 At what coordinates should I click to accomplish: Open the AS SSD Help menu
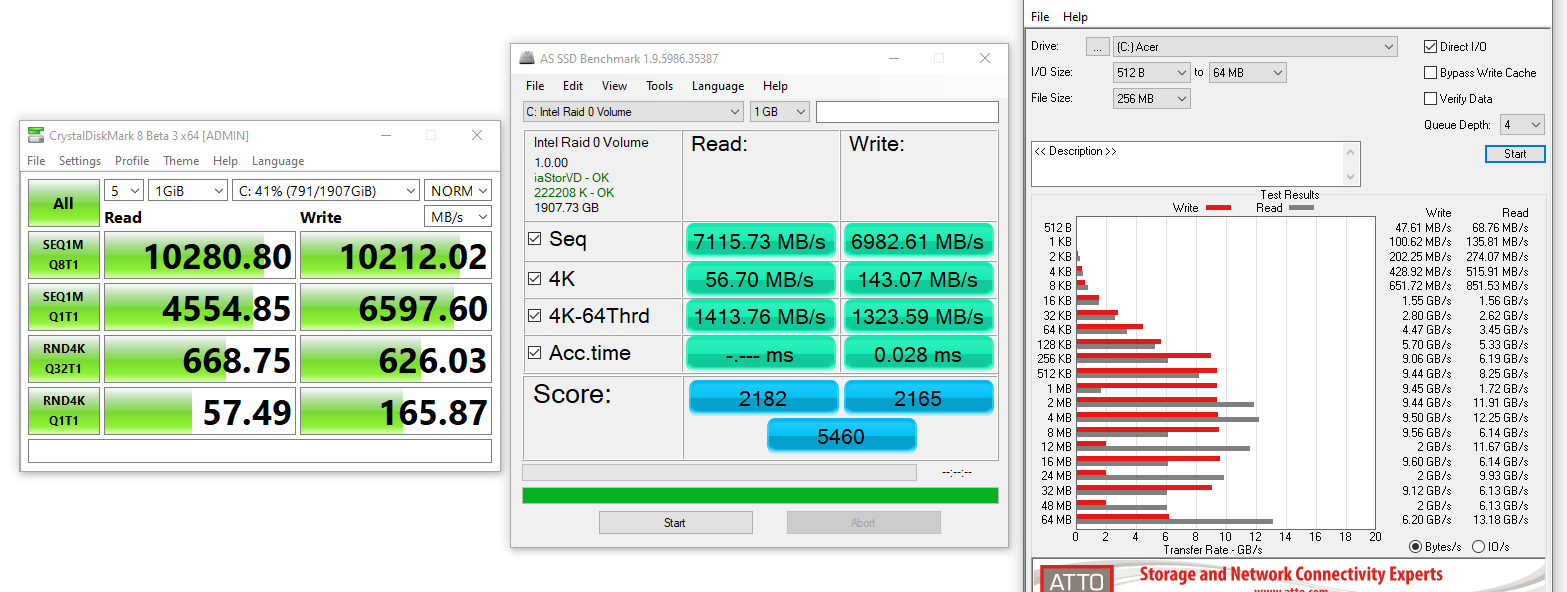point(775,86)
